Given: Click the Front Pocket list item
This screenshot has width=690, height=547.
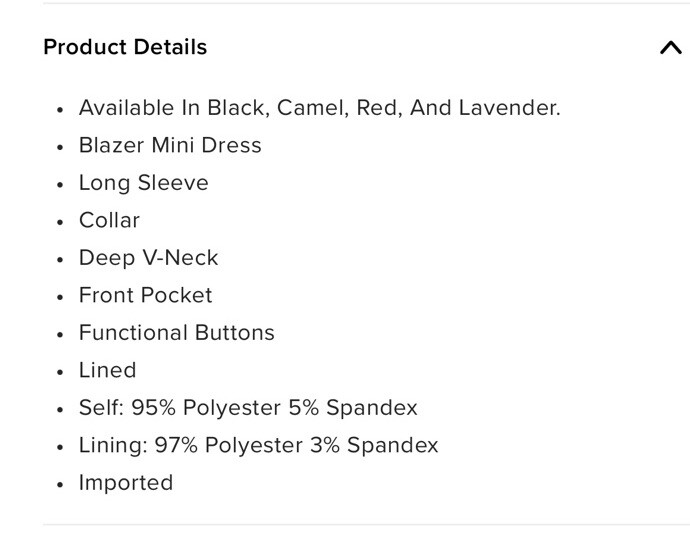Looking at the screenshot, I should 145,295.
